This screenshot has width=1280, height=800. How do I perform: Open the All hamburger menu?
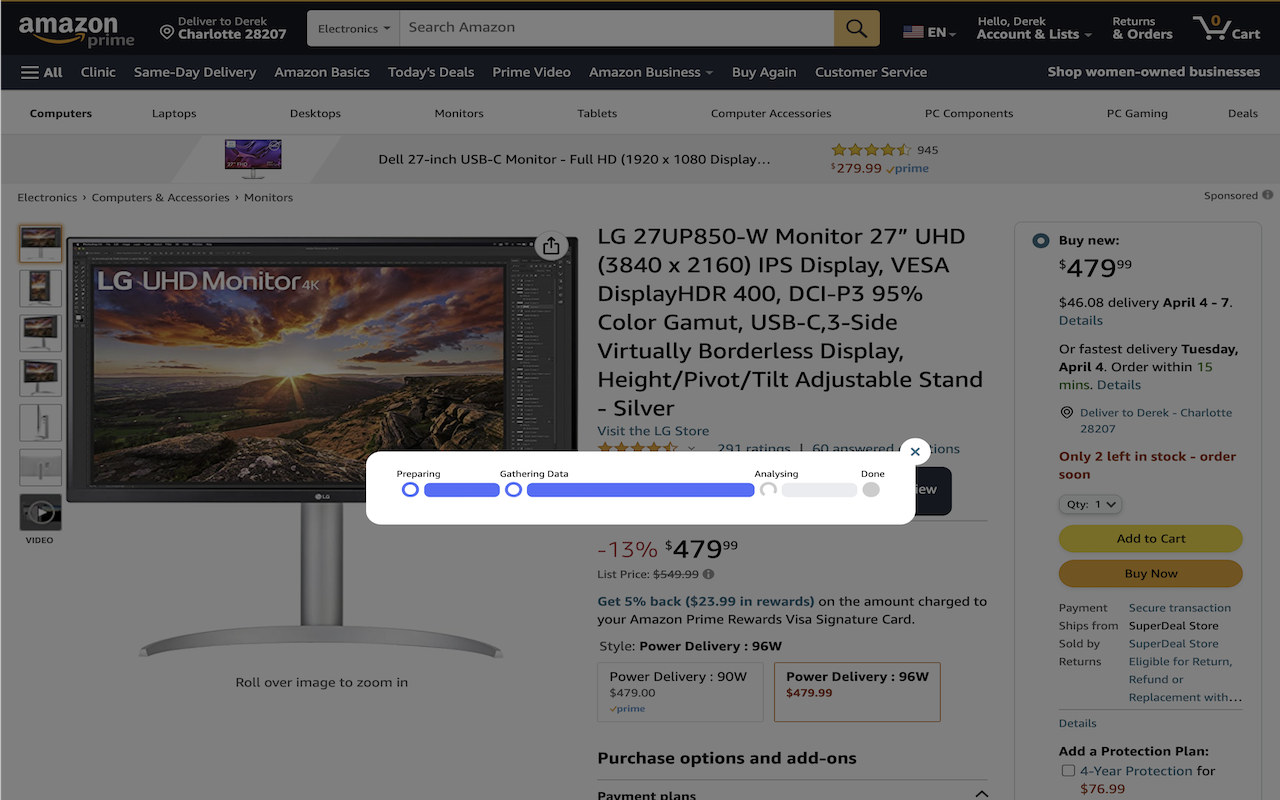(x=41, y=72)
